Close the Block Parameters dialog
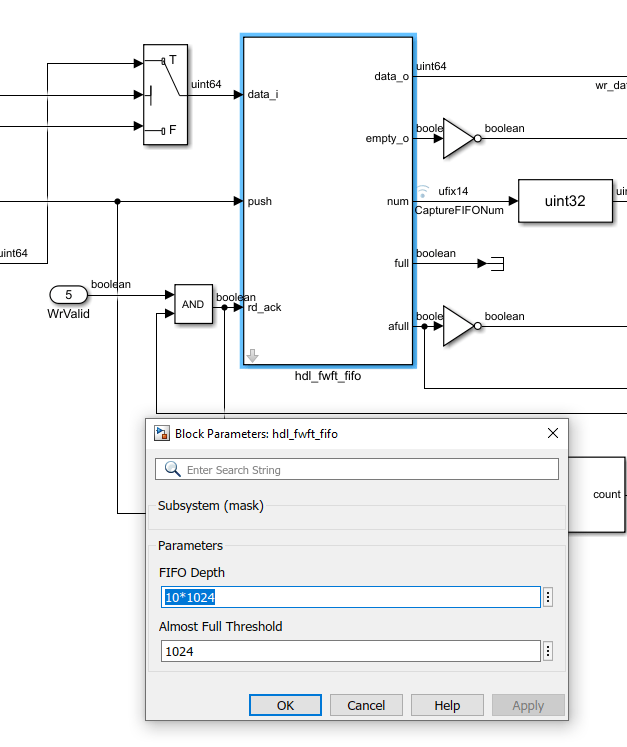Viewport: 627px width, 747px height. (553, 433)
